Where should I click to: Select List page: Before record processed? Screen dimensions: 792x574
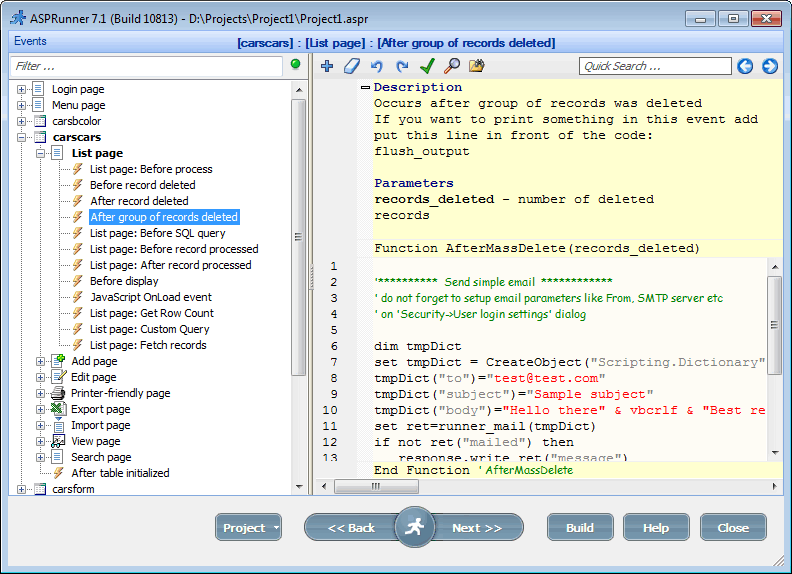click(174, 249)
